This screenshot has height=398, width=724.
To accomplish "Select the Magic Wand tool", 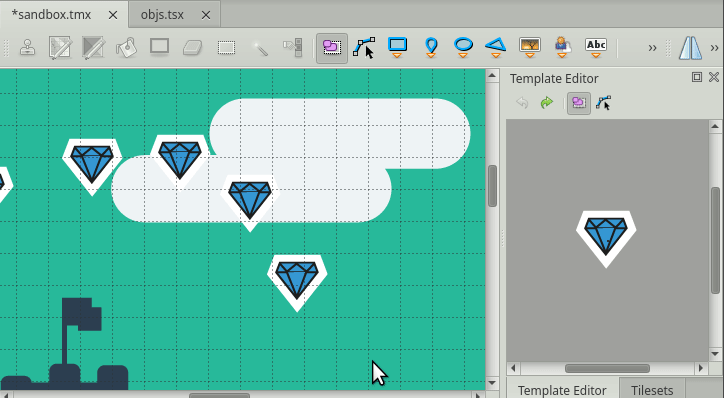I will pyautogui.click(x=260, y=48).
